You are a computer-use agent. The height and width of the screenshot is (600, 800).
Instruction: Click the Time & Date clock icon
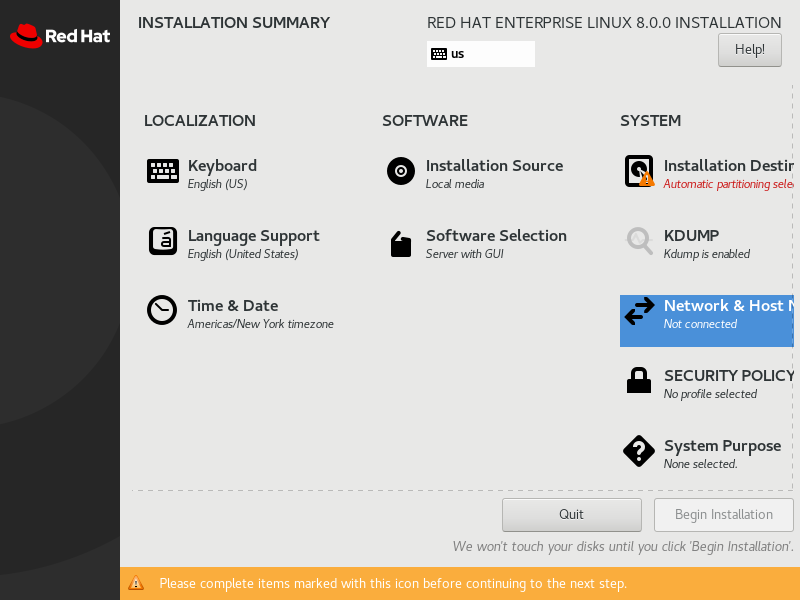(162, 310)
